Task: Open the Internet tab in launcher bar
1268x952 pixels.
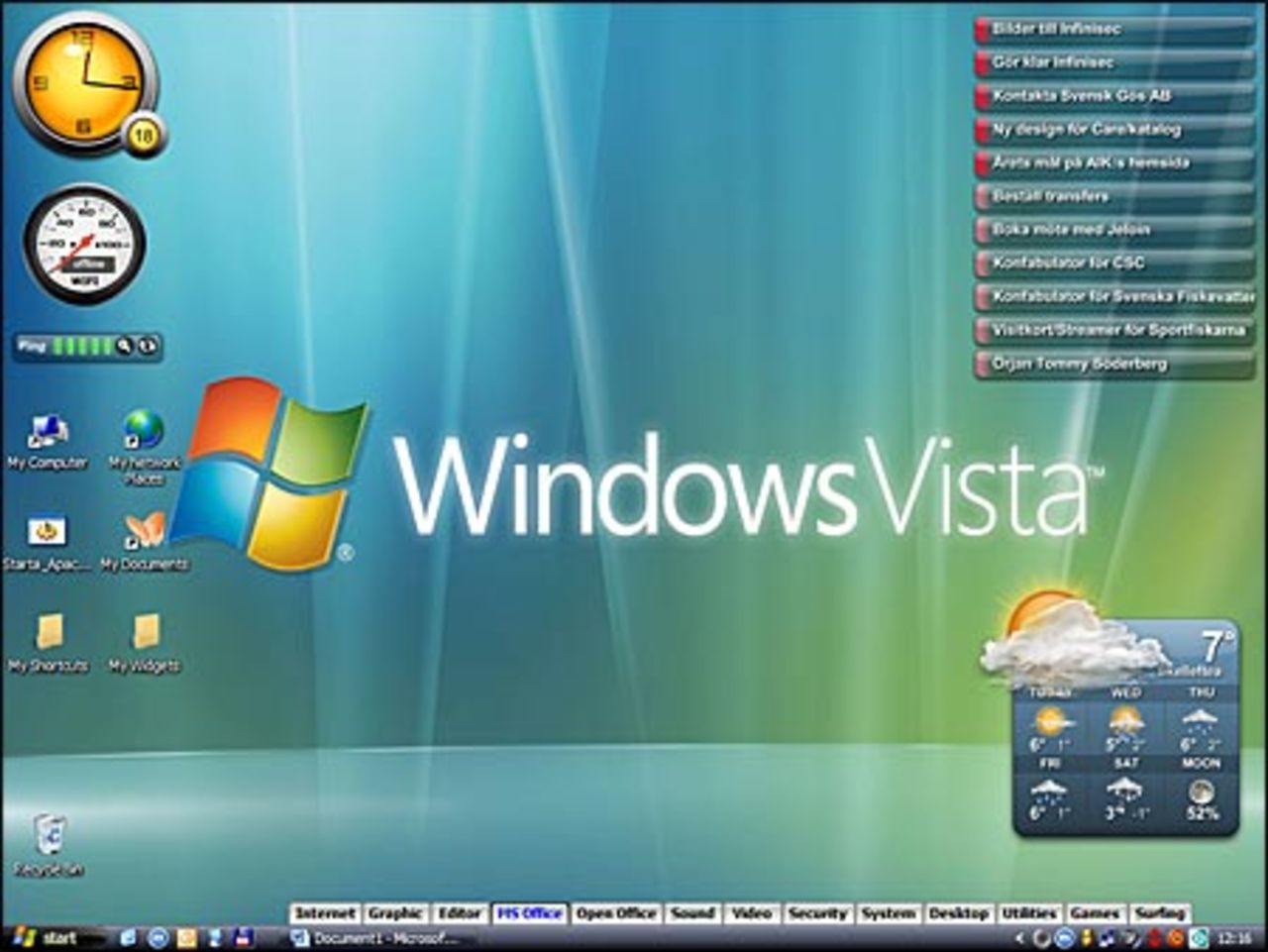Action: [x=326, y=913]
